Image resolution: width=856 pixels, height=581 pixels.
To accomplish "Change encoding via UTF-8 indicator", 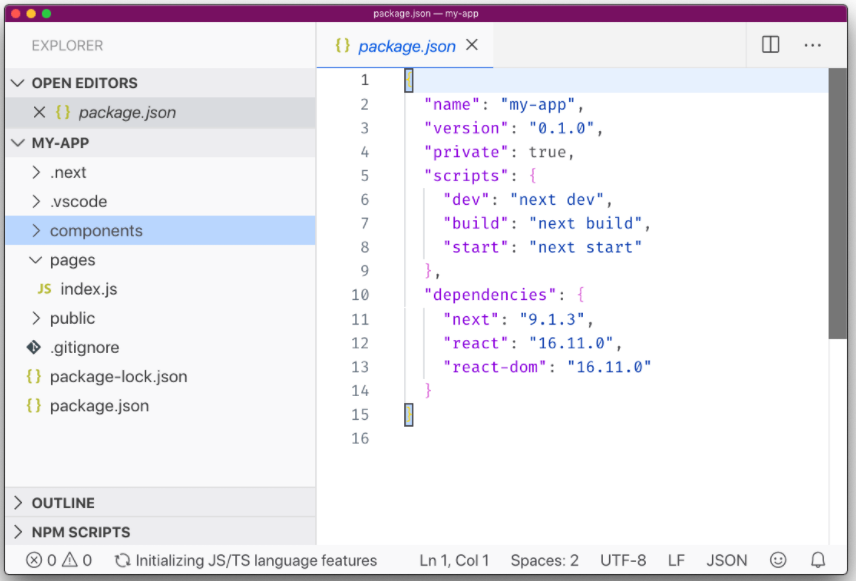I will pyautogui.click(x=623, y=560).
